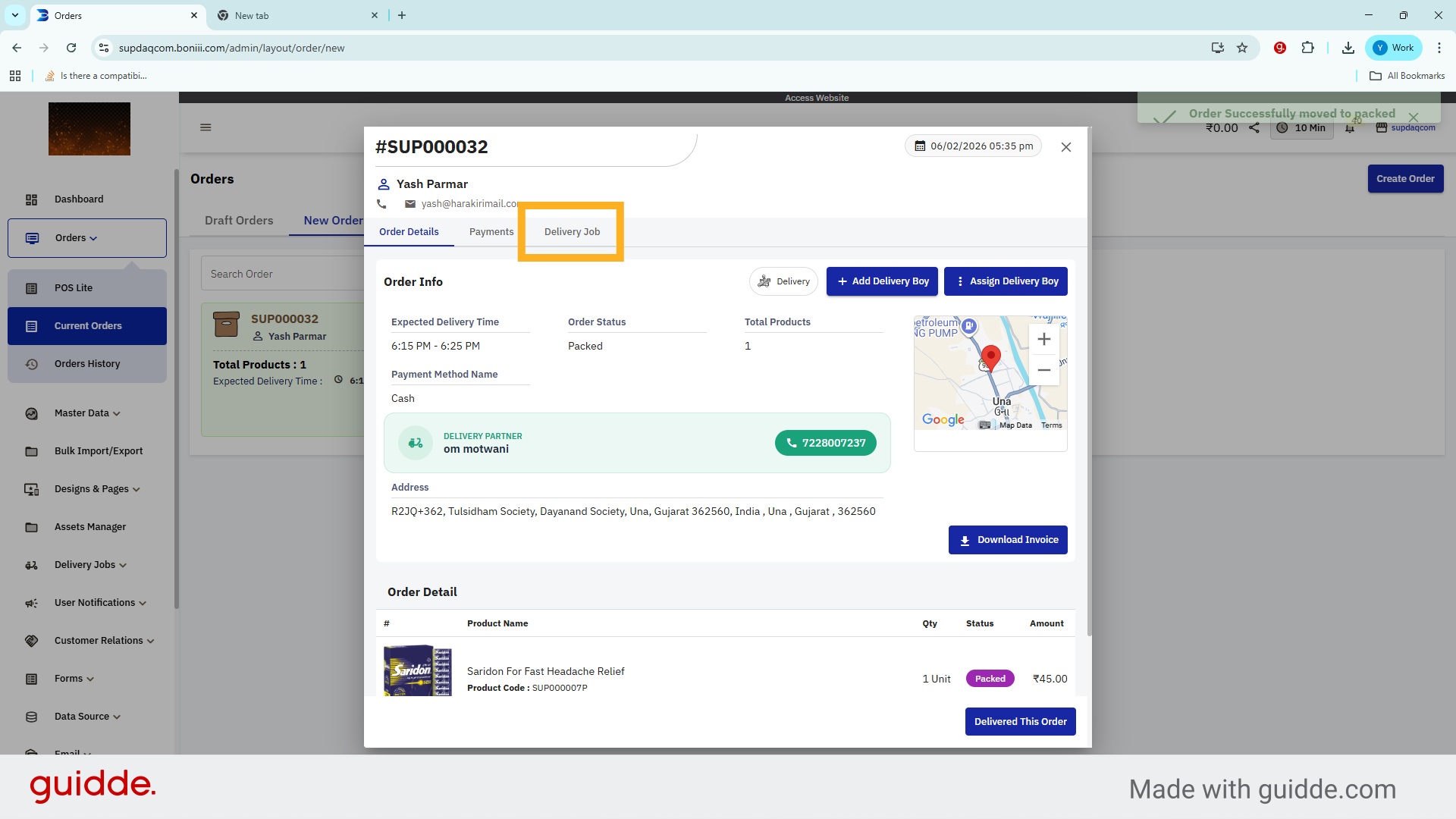Image resolution: width=1456 pixels, height=819 pixels.
Task: Switch to the Payments tab
Action: pyautogui.click(x=491, y=232)
